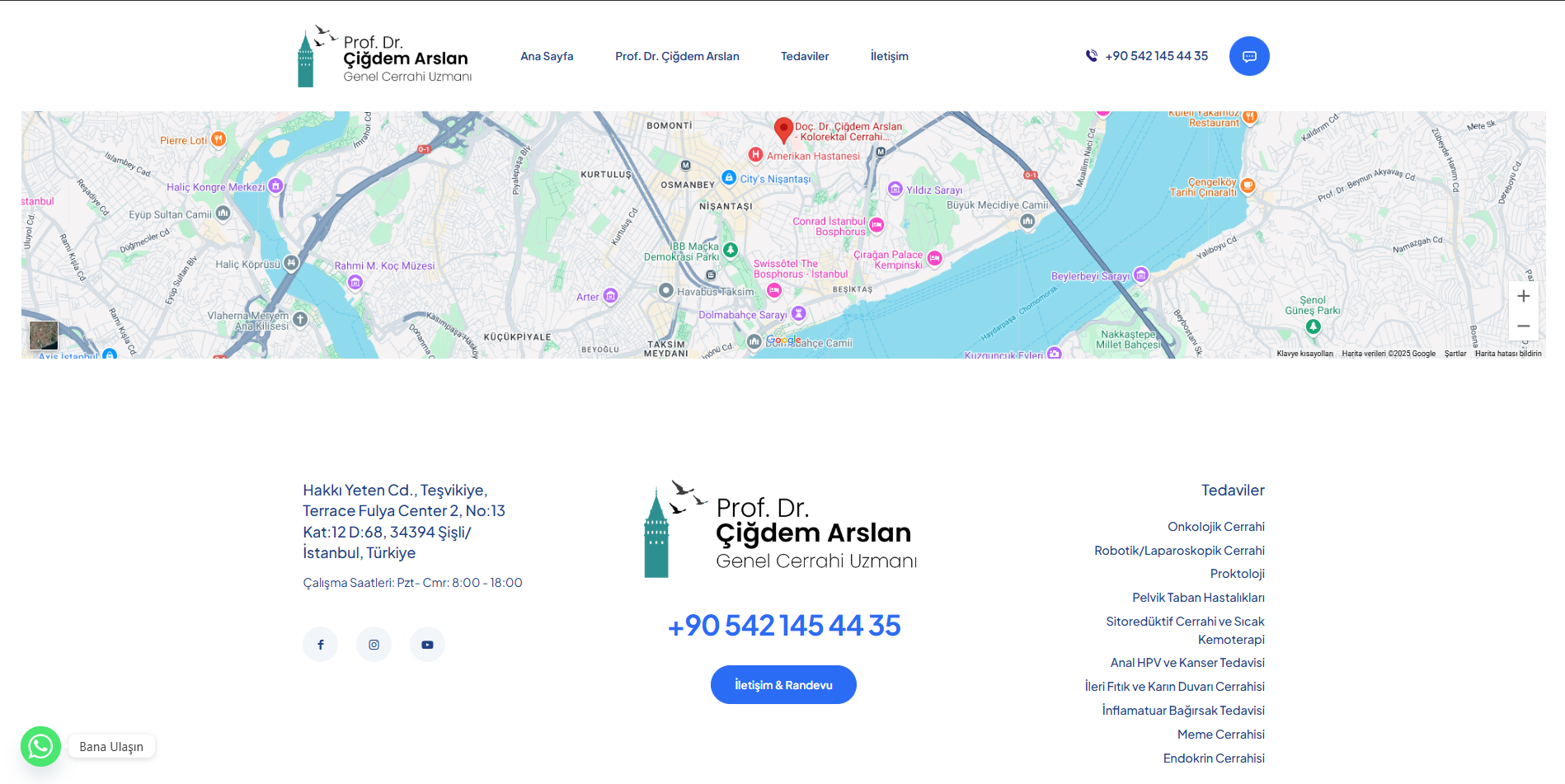Click the blue chat bubble button
The width and height of the screenshot is (1565, 784).
[1249, 56]
